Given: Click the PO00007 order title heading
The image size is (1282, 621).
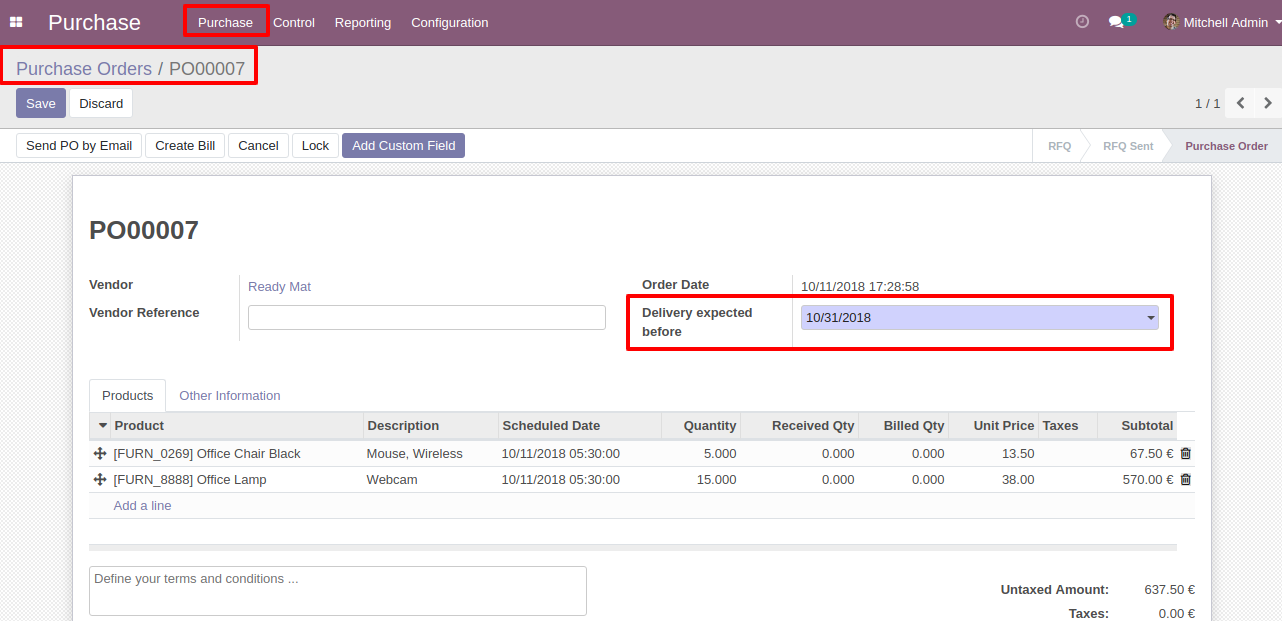Looking at the screenshot, I should pos(144,231).
